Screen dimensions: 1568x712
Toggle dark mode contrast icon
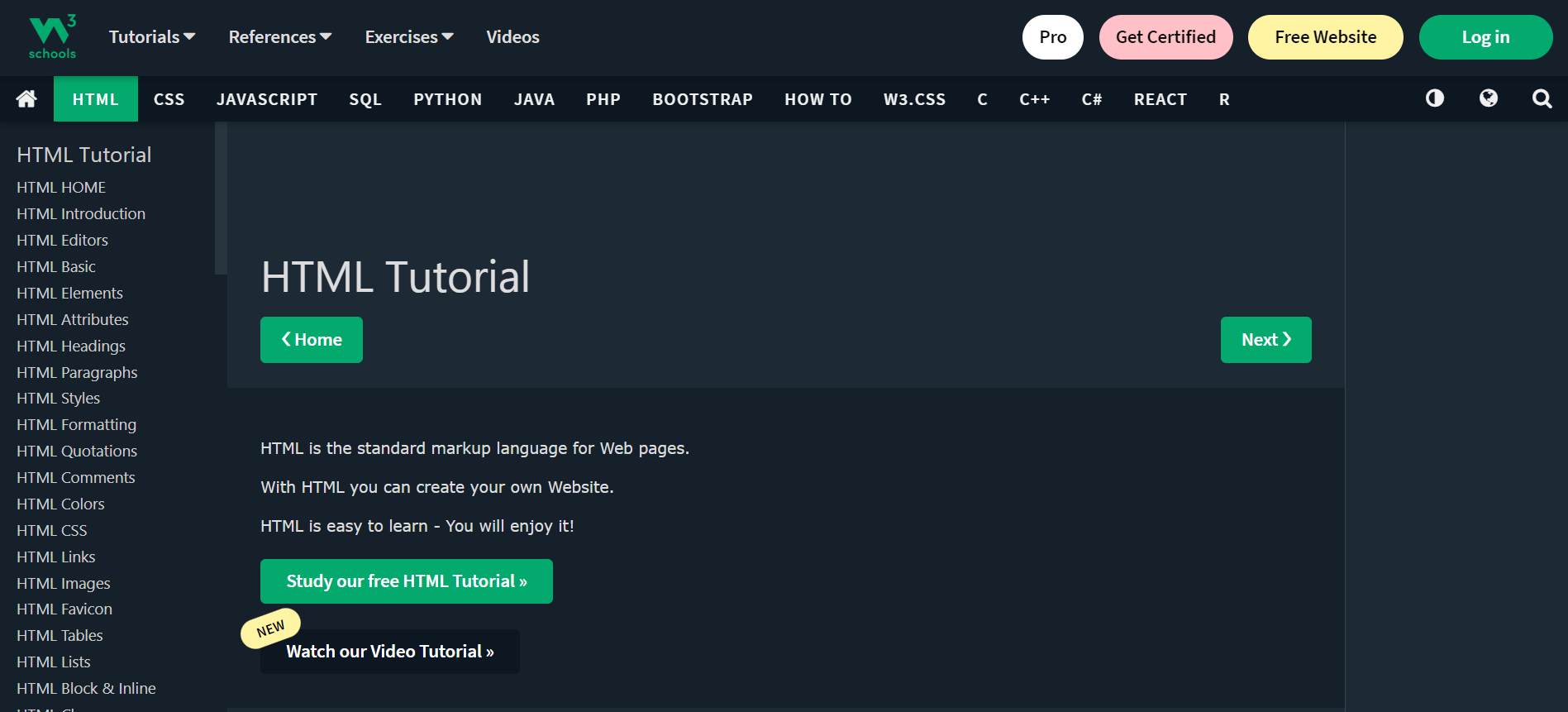pyautogui.click(x=1435, y=98)
